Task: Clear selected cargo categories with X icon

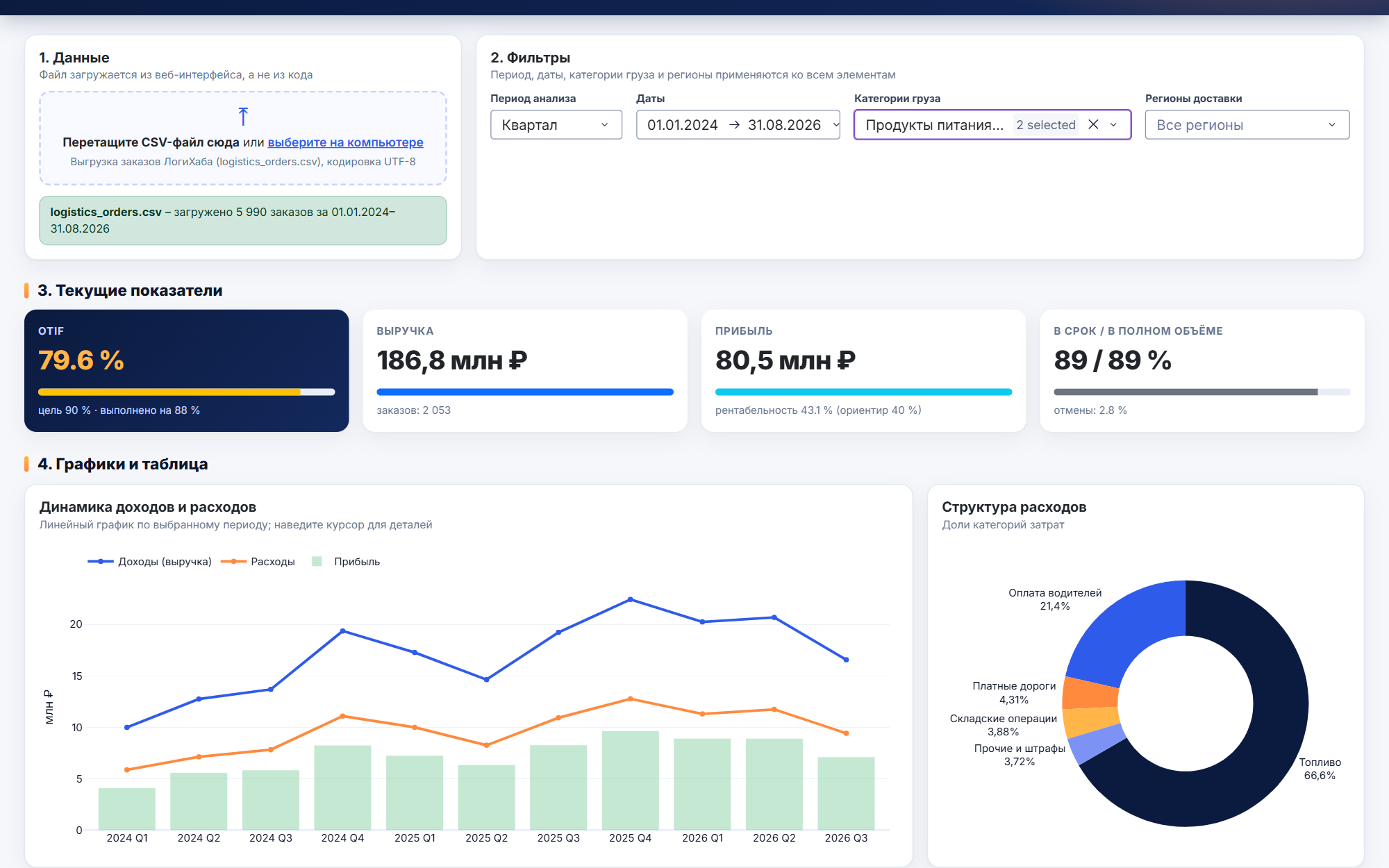Action: (x=1093, y=124)
